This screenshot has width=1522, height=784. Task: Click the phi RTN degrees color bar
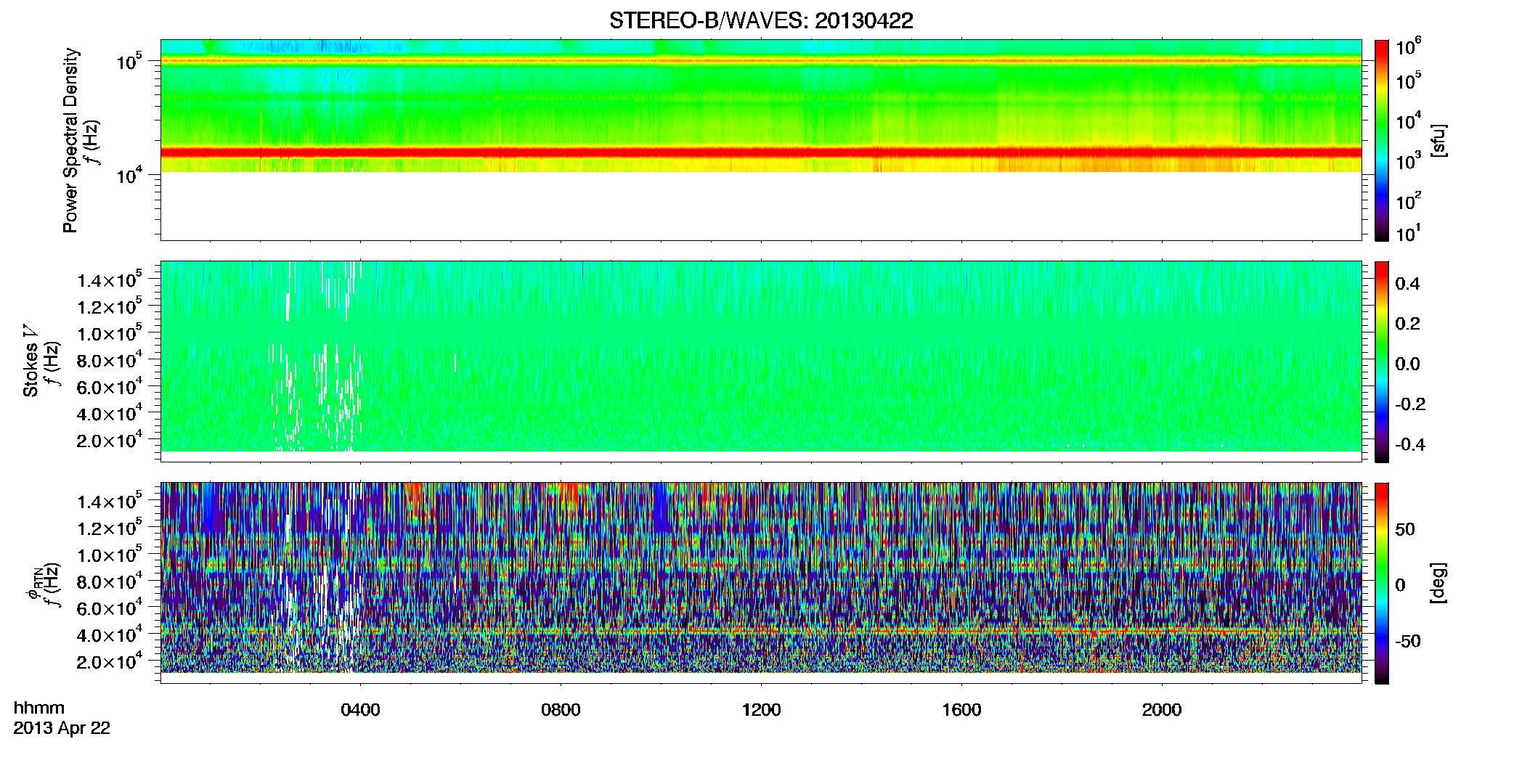click(x=1382, y=583)
